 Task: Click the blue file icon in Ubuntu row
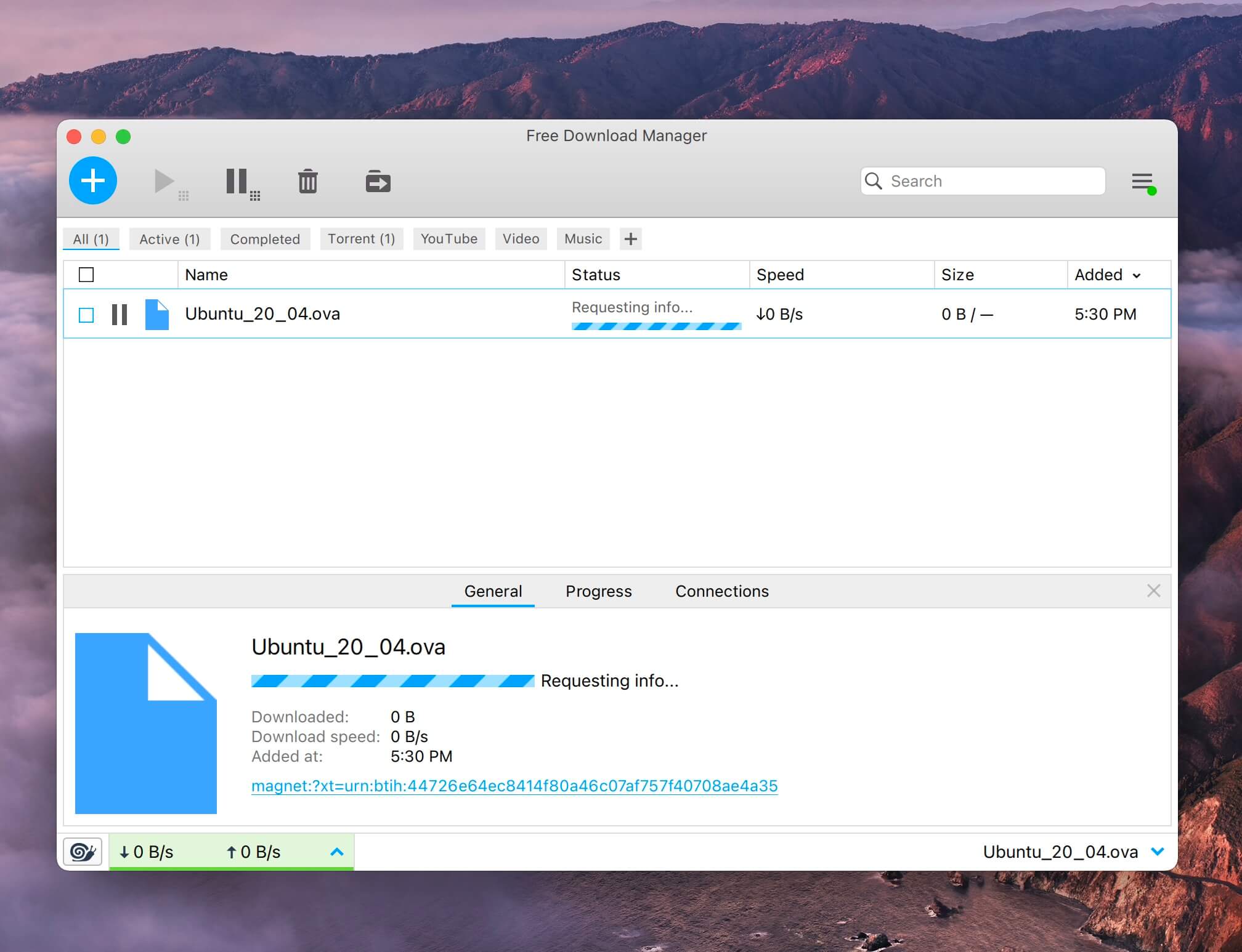click(x=156, y=314)
